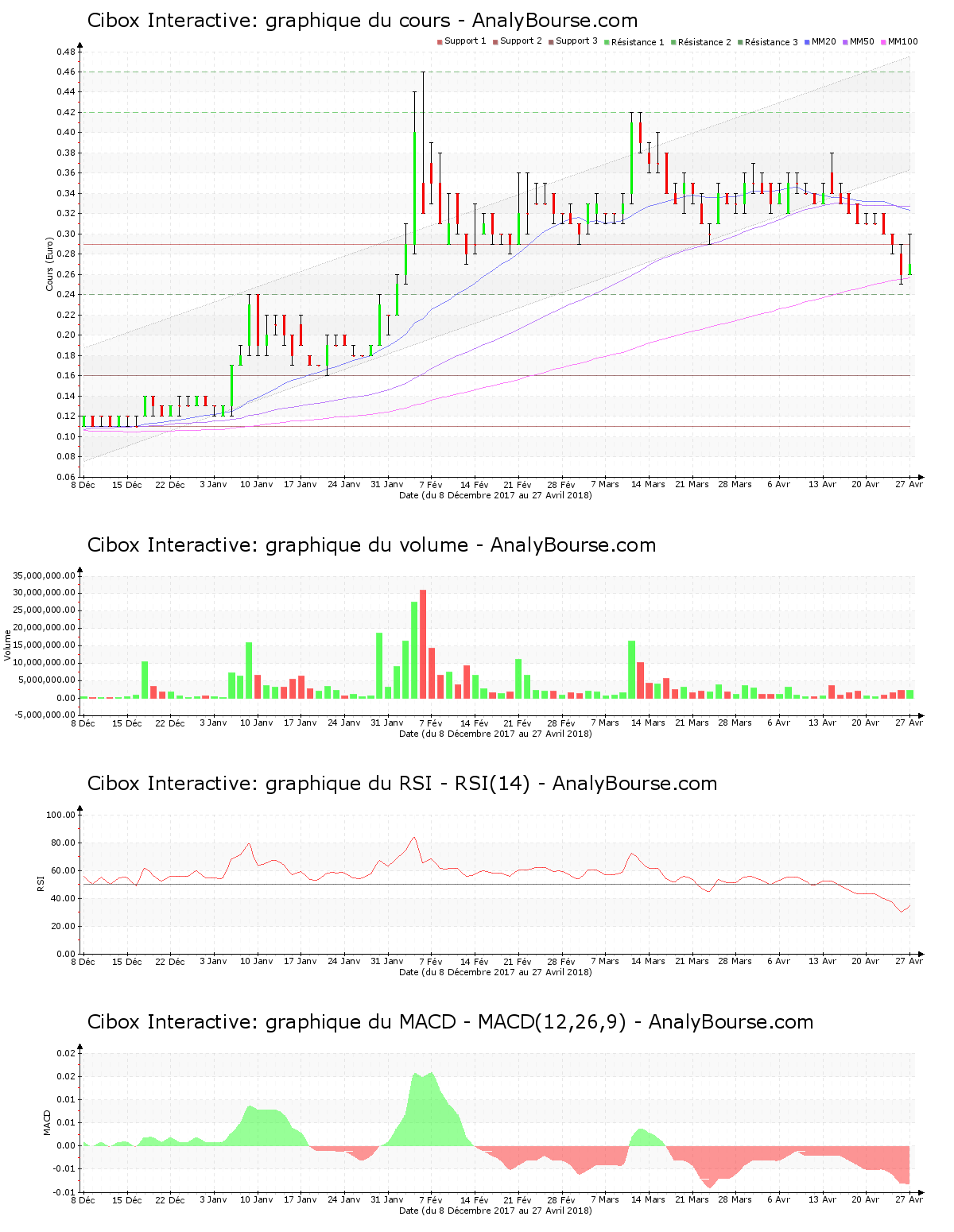
Task: Click the Support 1 legend color square
Action: click(440, 42)
